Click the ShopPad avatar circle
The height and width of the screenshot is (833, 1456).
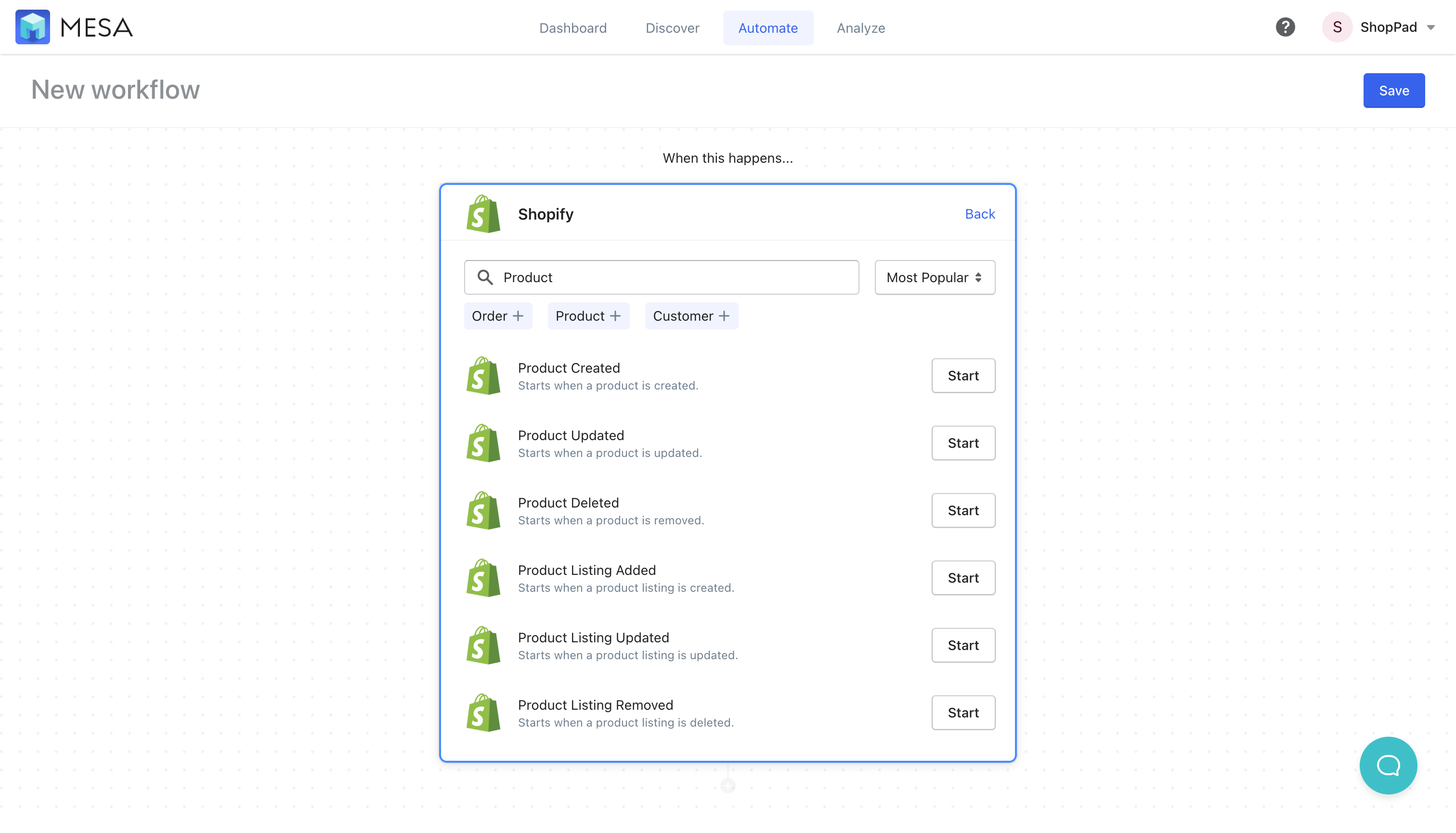(1337, 27)
